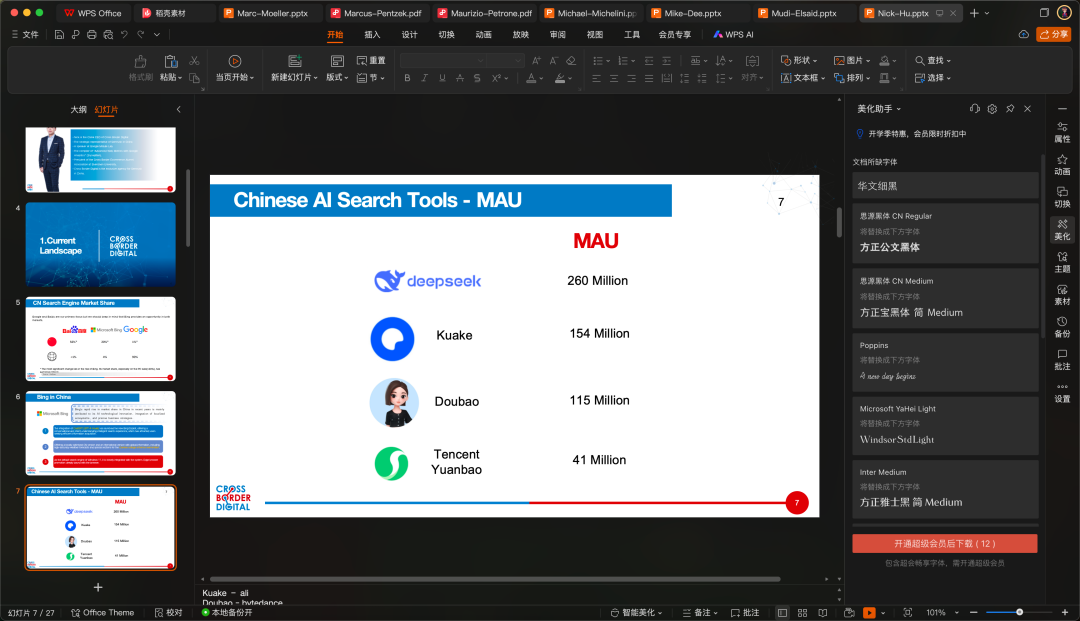Click Proofread (校对) in status bar
The image size is (1080, 621).
(169, 613)
